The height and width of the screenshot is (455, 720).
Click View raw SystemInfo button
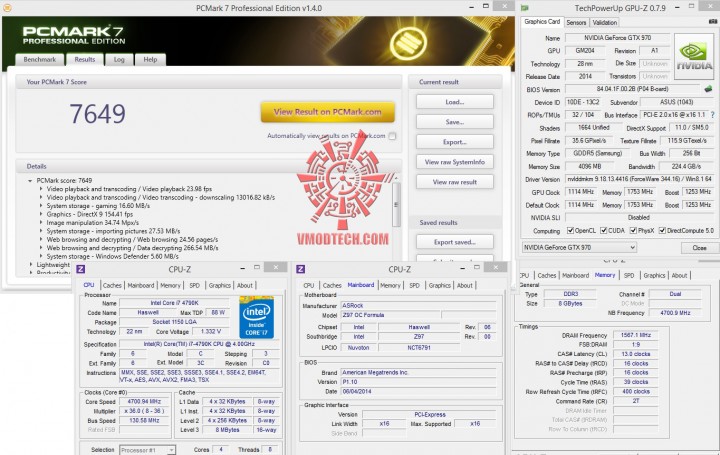(x=455, y=162)
